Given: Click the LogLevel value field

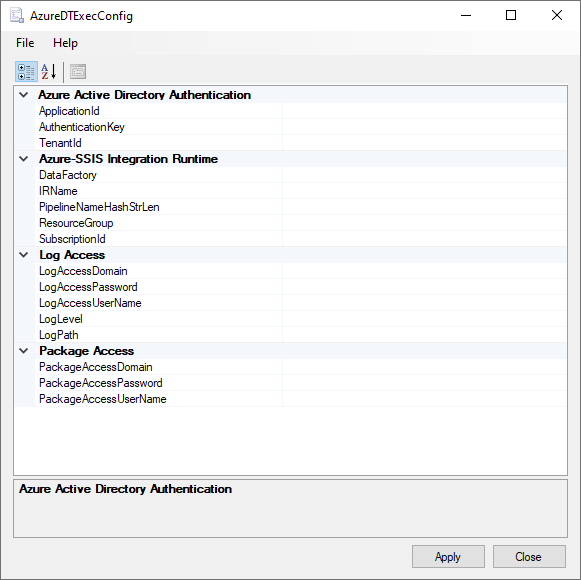Looking at the screenshot, I should tap(425, 319).
